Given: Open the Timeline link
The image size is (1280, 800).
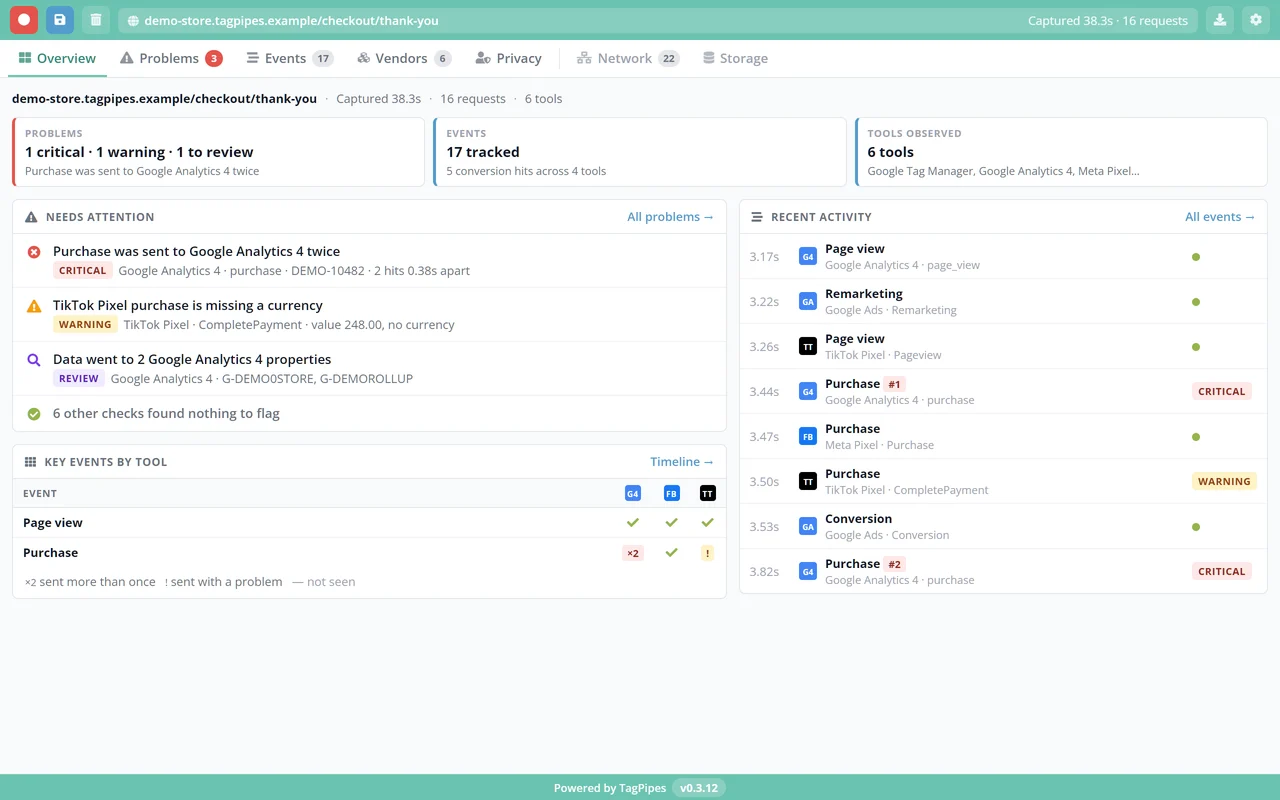Looking at the screenshot, I should (x=682, y=462).
